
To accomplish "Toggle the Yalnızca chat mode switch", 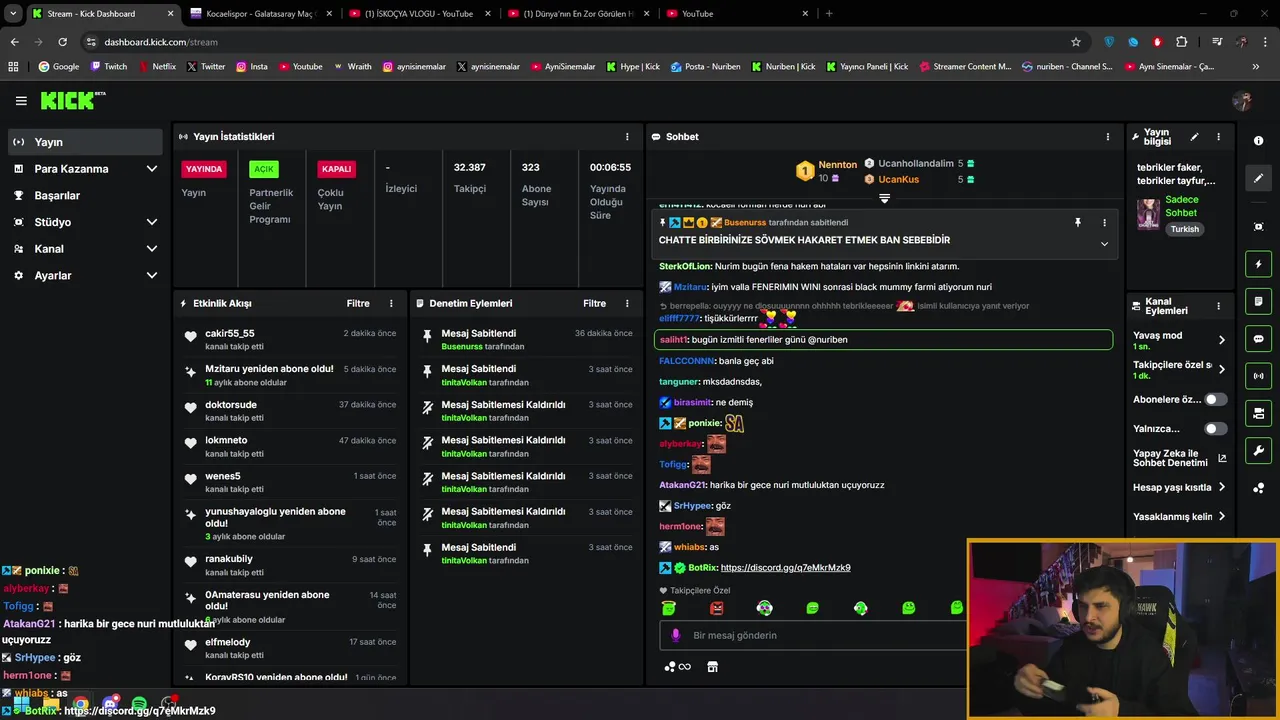I will click(x=1215, y=429).
